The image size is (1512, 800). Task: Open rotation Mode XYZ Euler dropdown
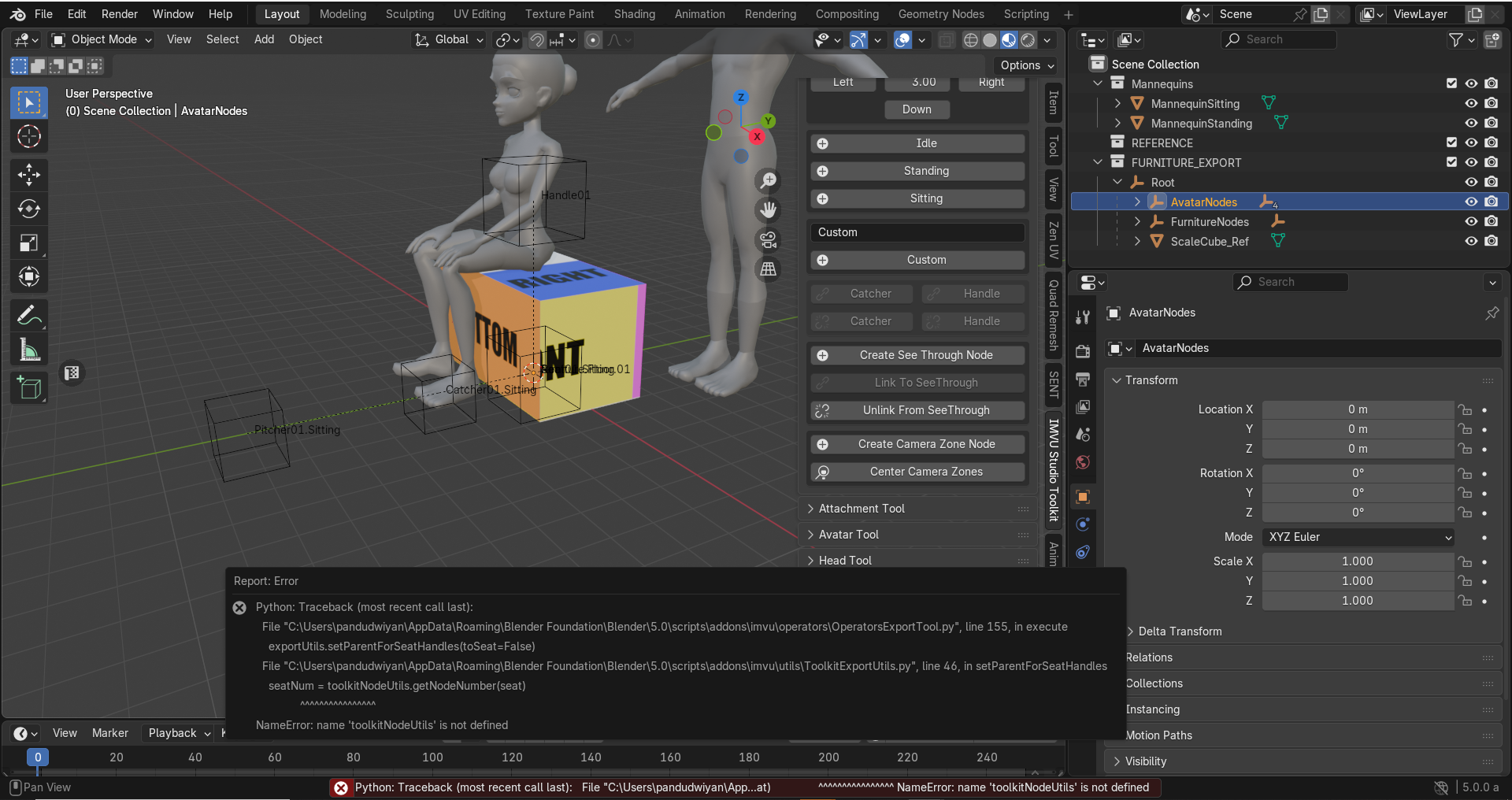tap(1358, 537)
